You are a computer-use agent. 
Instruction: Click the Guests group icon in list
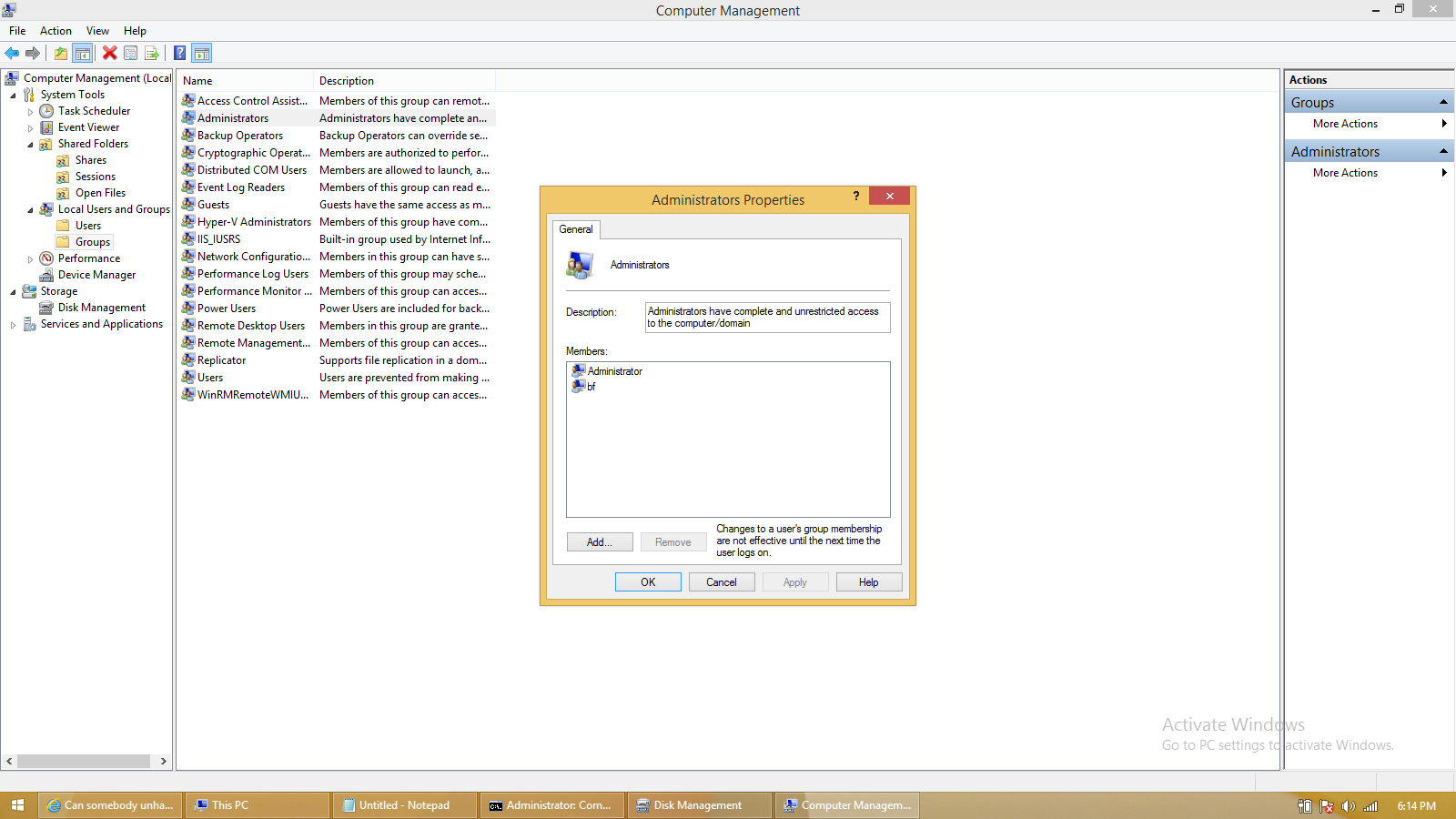(x=188, y=205)
